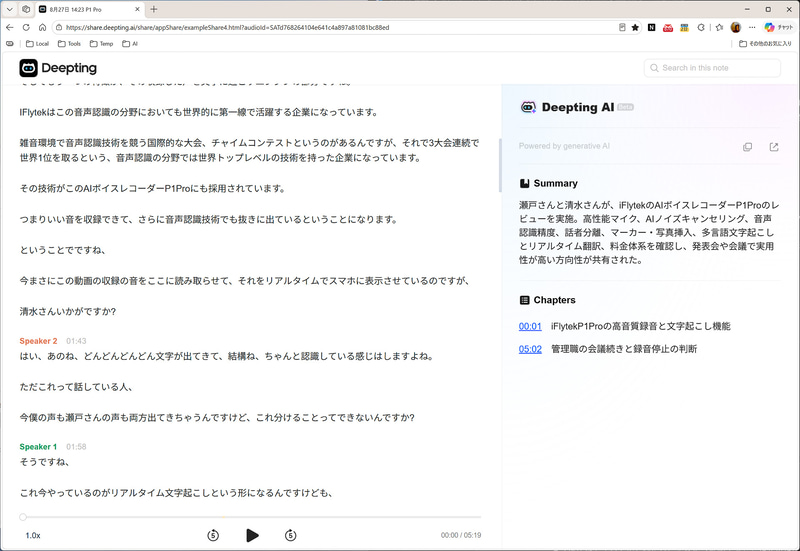Click the yellow calendar extension icon
This screenshot has width=800, height=551.
pos(684,28)
